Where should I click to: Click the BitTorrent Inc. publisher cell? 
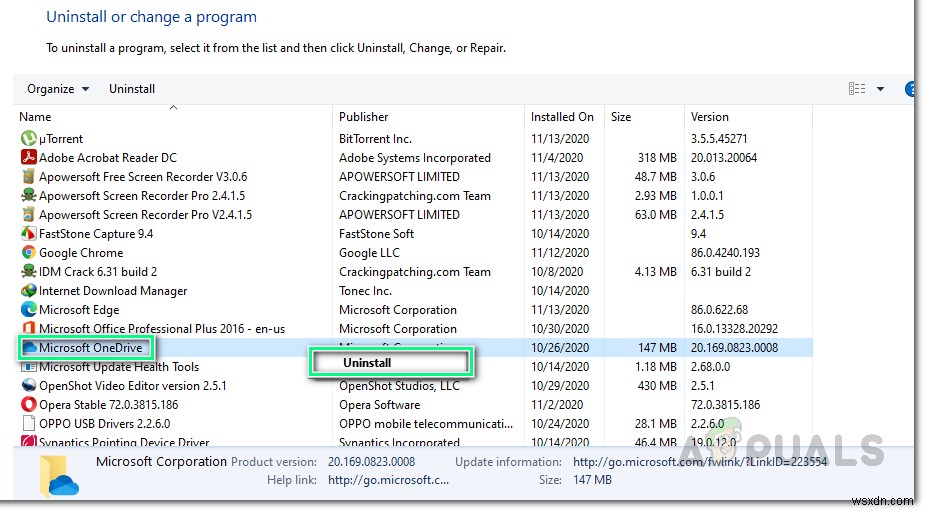point(375,139)
